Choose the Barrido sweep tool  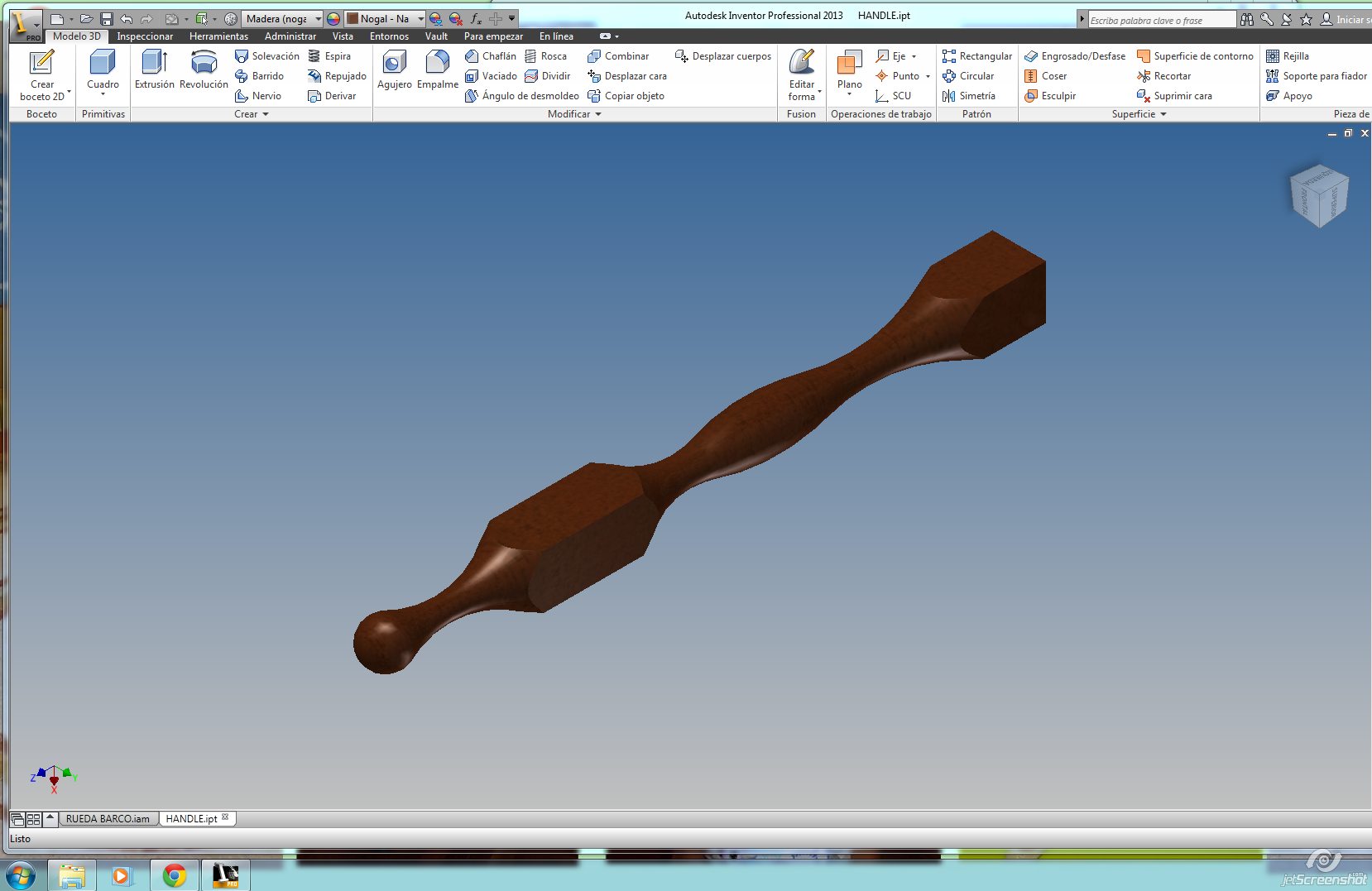coord(259,76)
